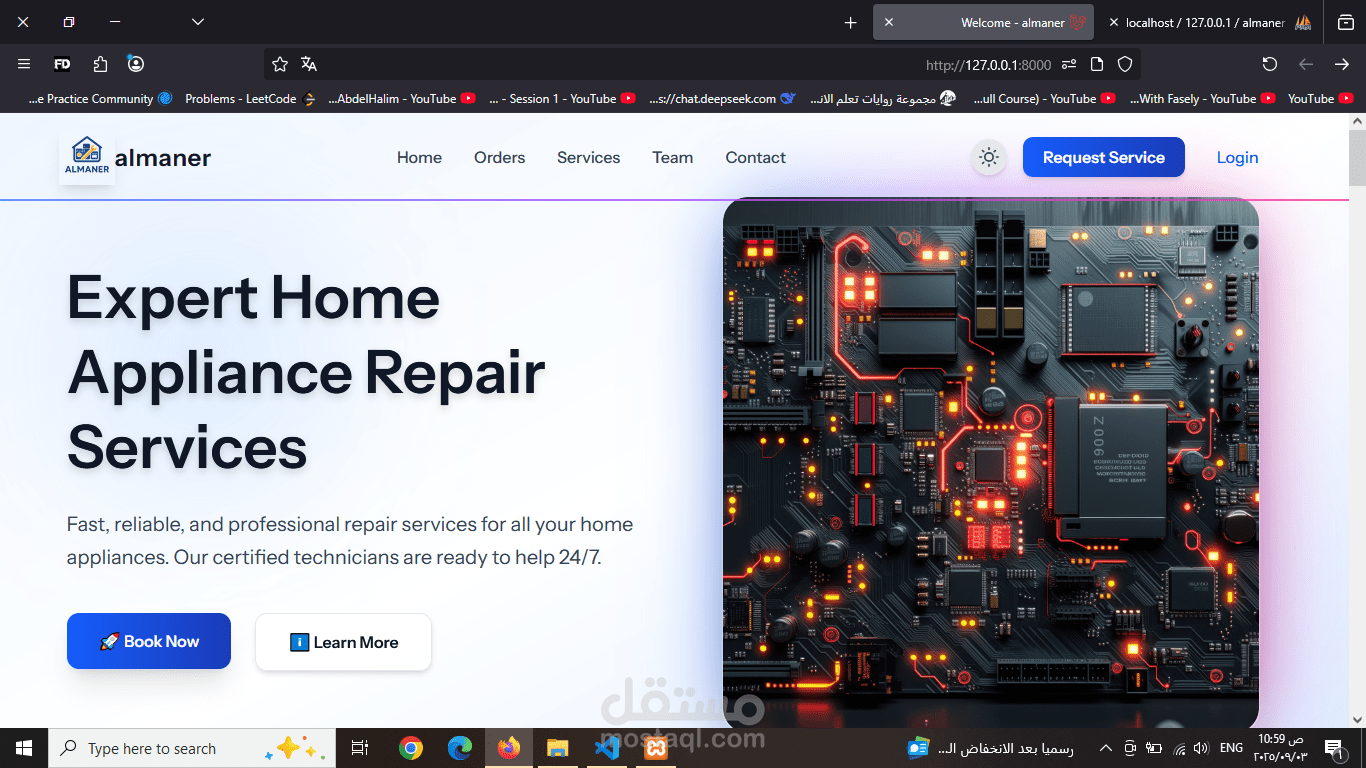1366x768 pixels.
Task: Open the Practice Community bookmark
Action: [100, 99]
